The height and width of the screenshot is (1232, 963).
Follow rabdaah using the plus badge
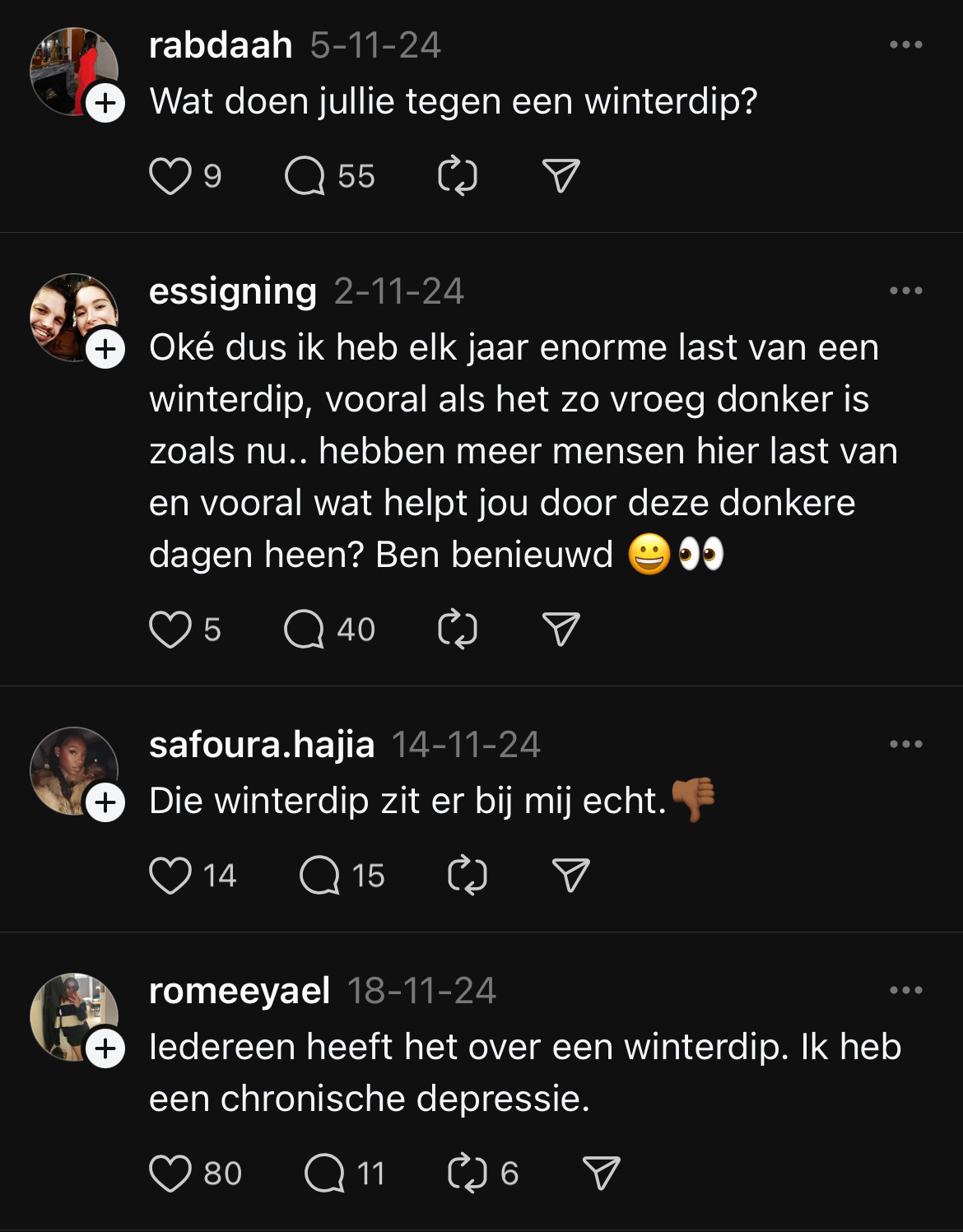tap(105, 104)
